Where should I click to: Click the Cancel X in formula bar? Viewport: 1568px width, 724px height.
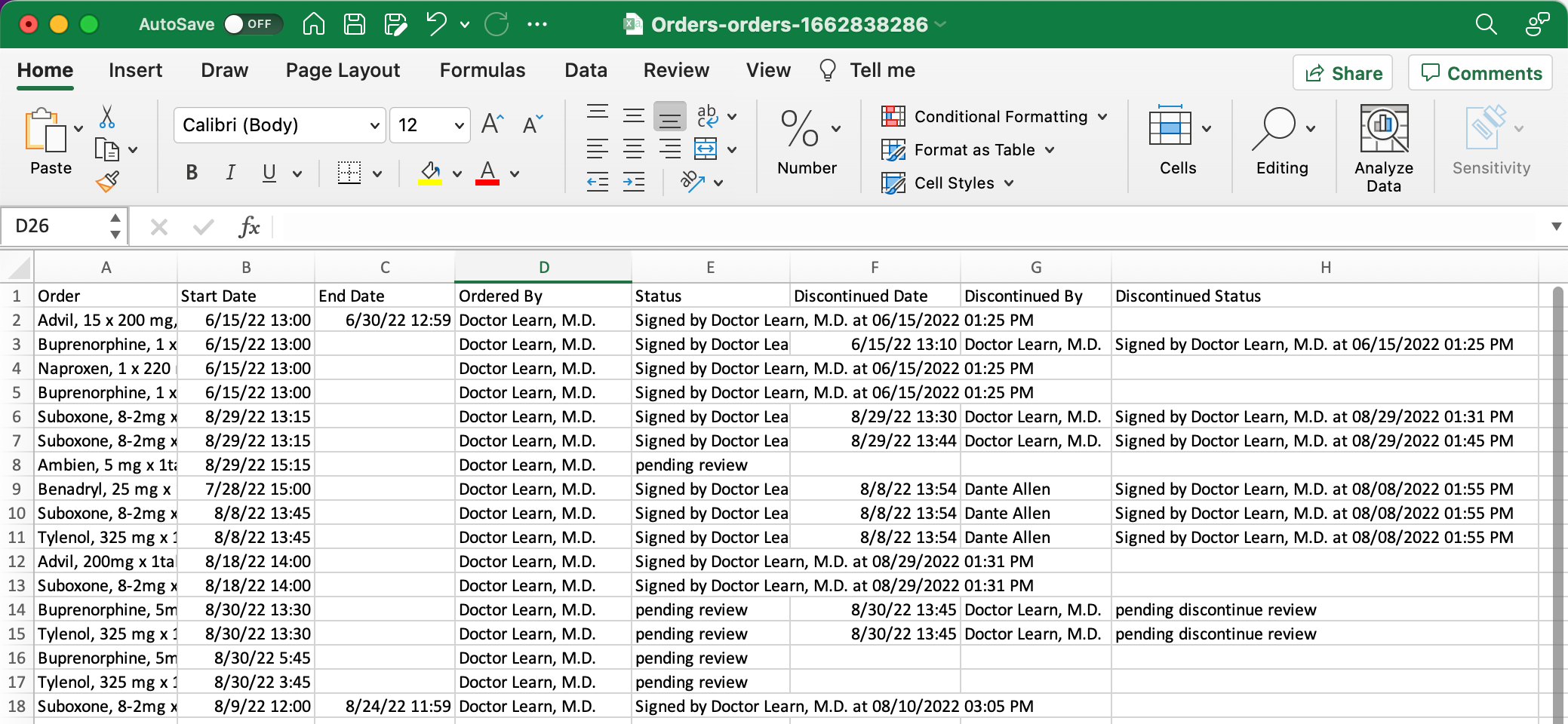click(158, 226)
